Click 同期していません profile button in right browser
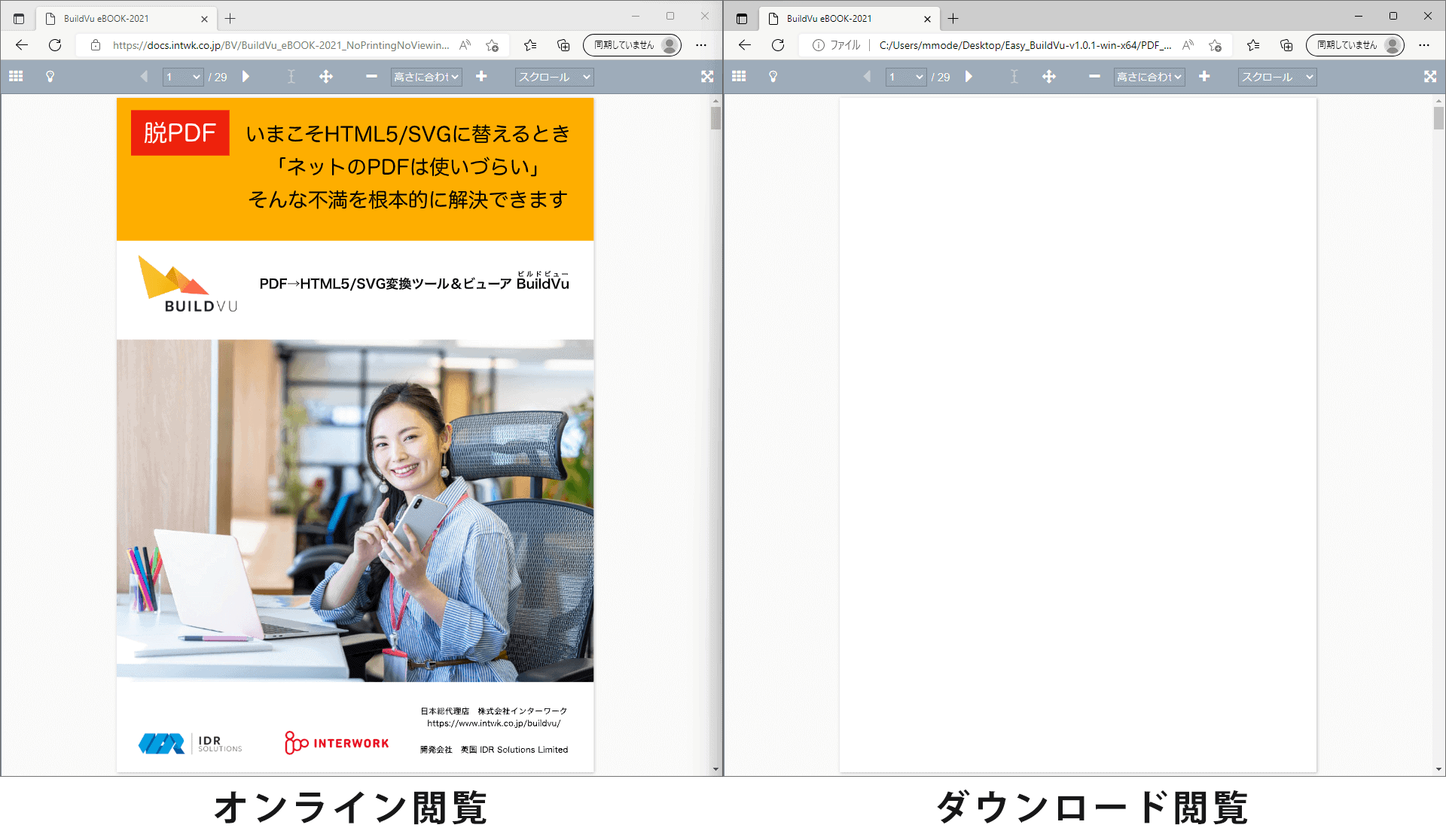Screen dimensions: 1446x840 [1355, 45]
